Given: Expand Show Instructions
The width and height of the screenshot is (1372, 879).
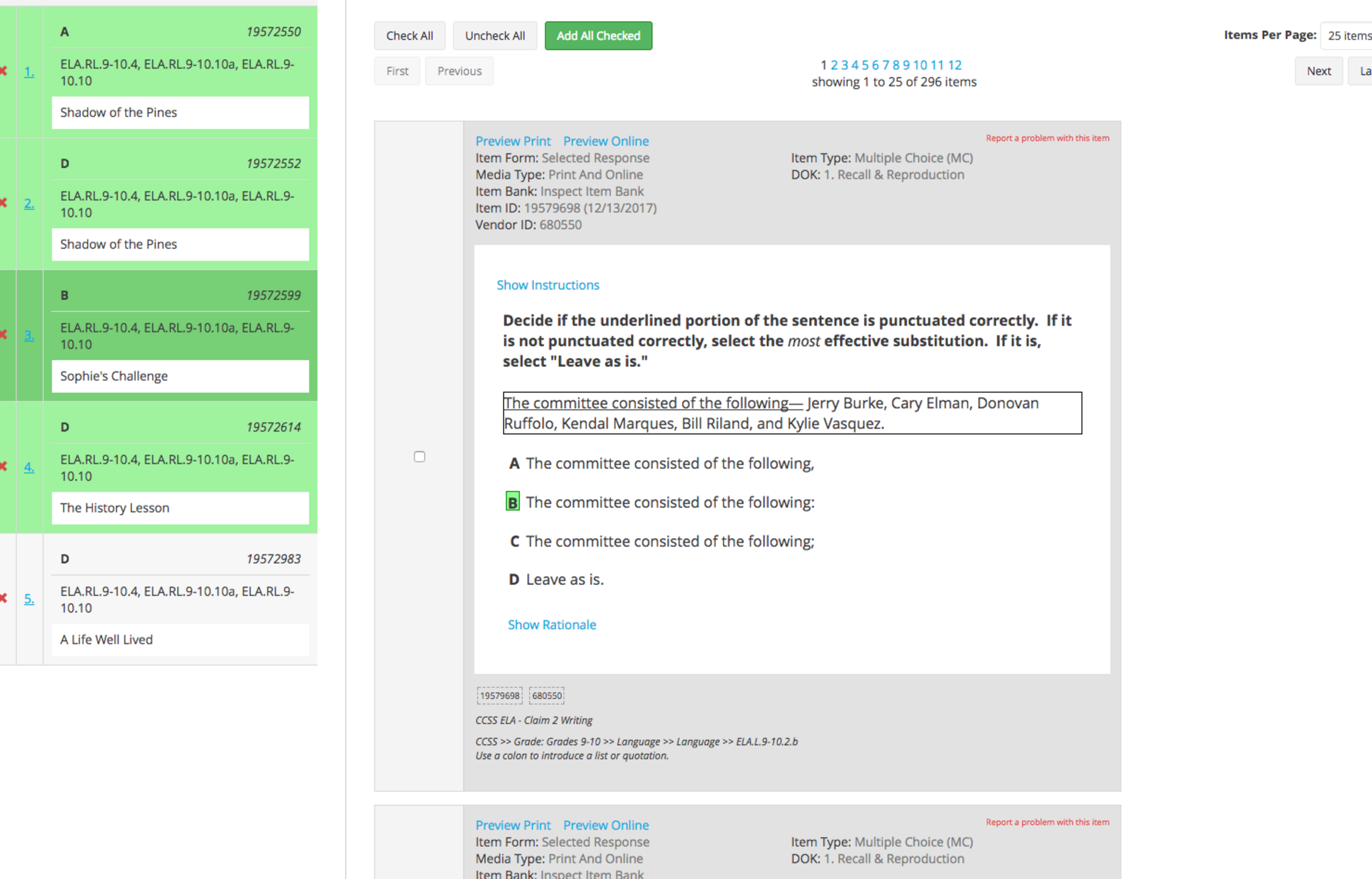Looking at the screenshot, I should point(547,285).
